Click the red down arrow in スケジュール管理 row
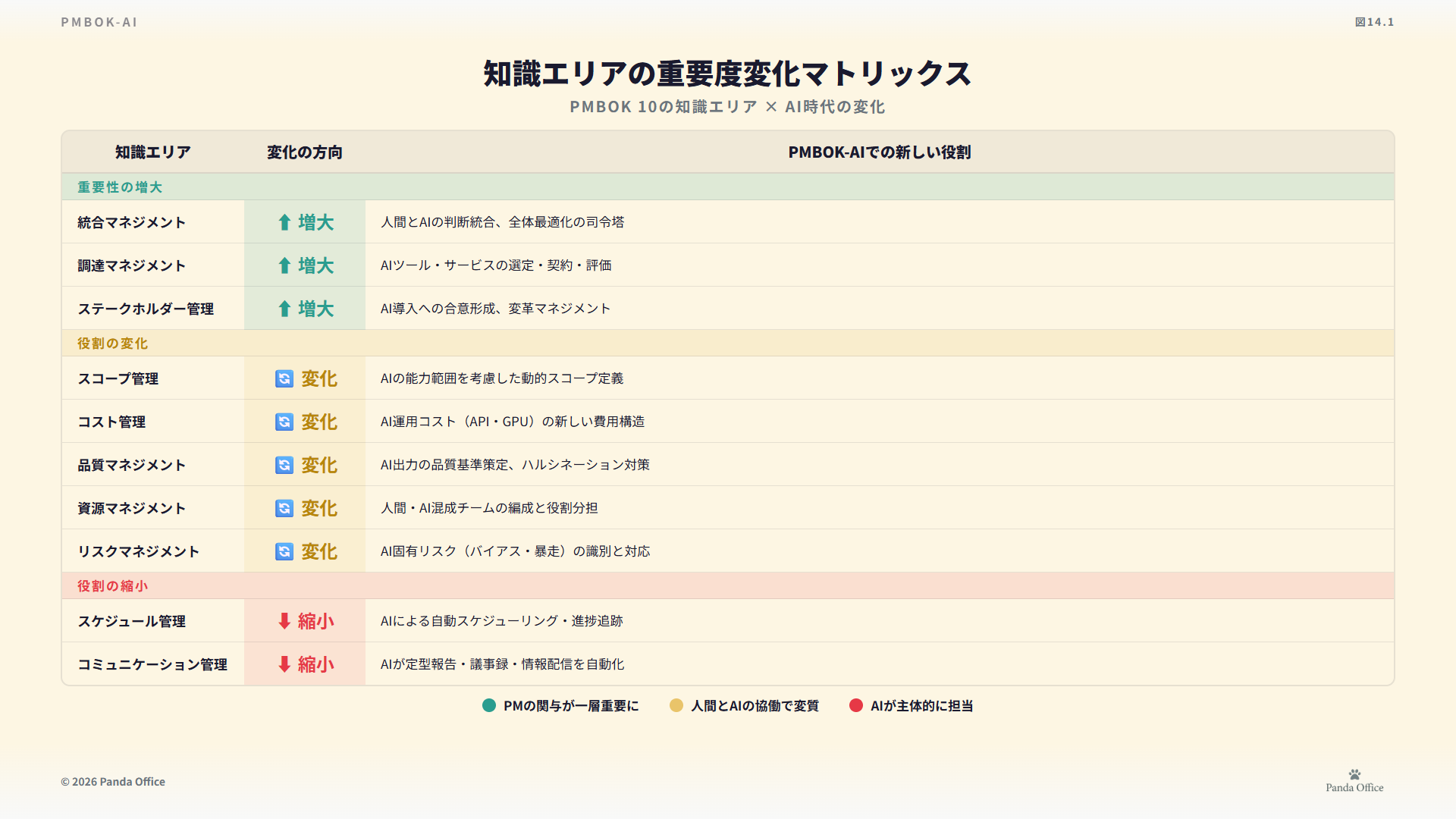The width and height of the screenshot is (1456, 819). (284, 621)
